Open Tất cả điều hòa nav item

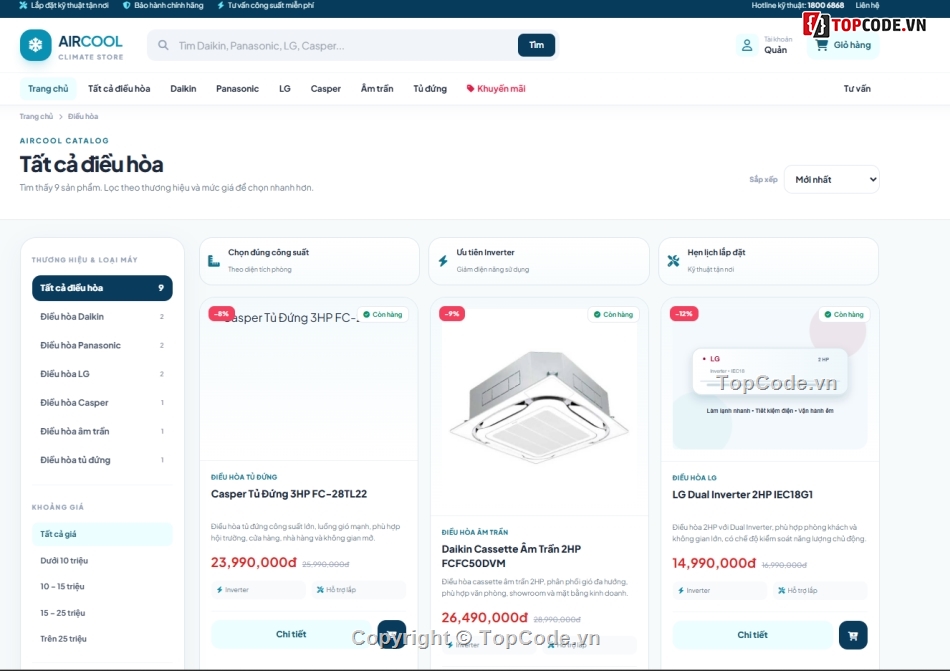coord(119,88)
